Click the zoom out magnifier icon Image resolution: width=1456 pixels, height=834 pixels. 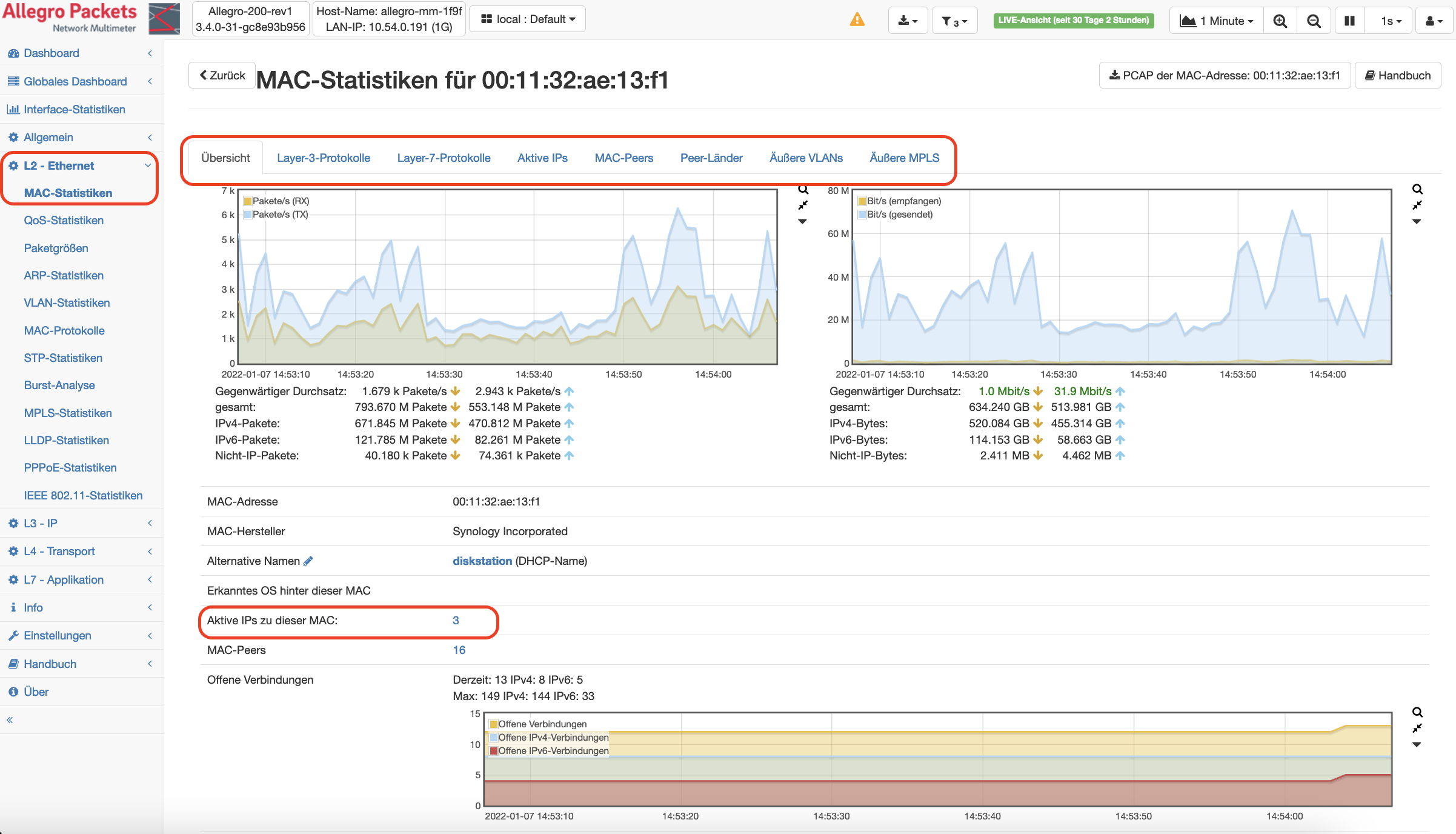[1314, 21]
